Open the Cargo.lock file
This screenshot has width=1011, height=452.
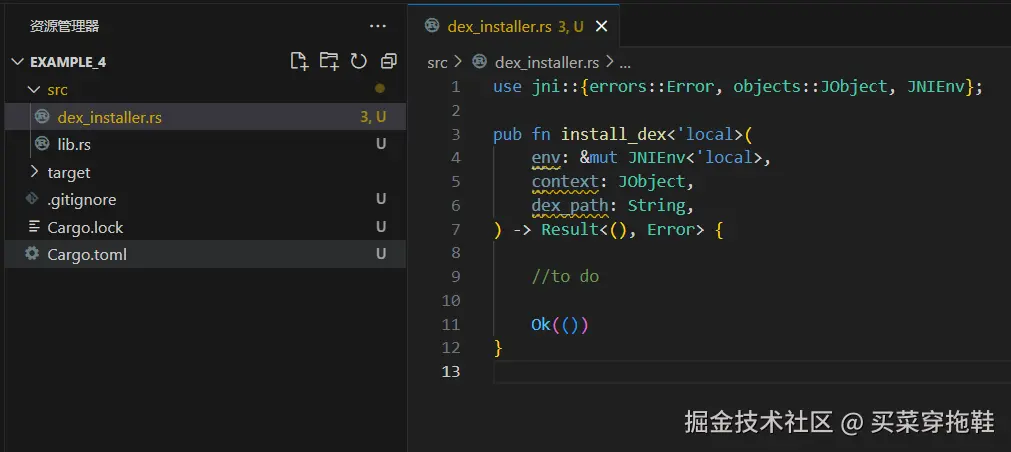[x=206, y=227]
